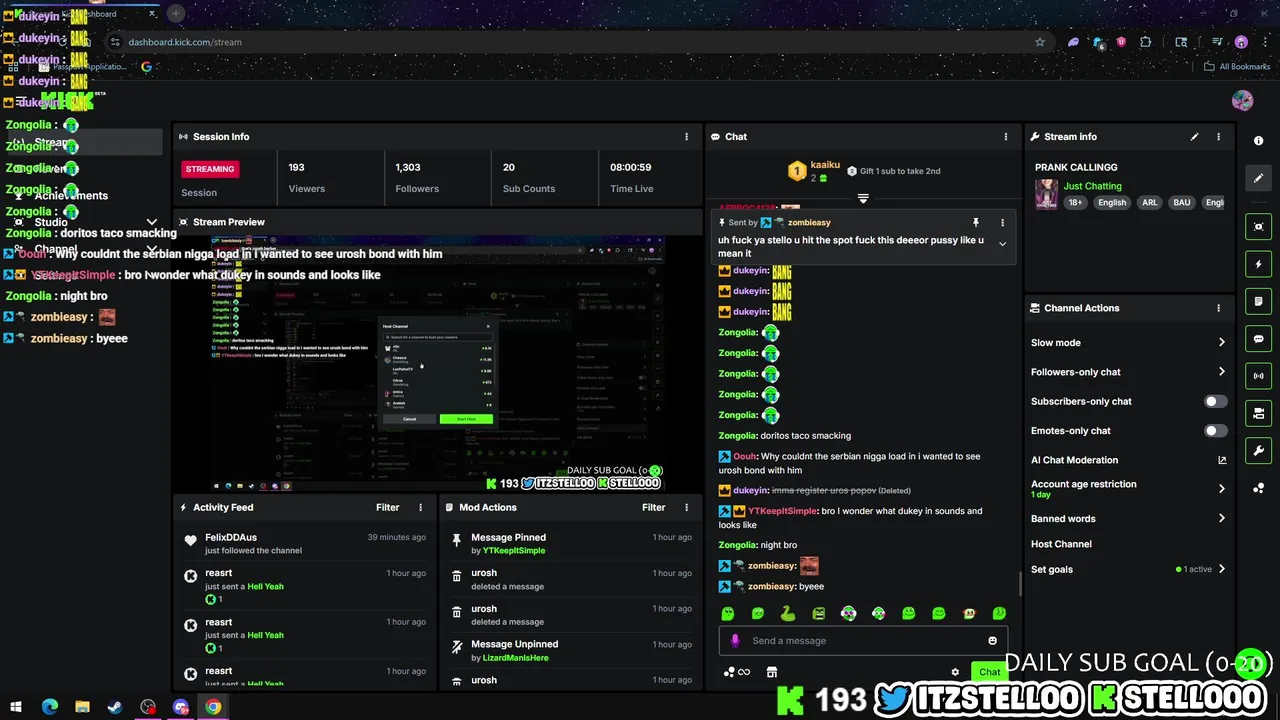The height and width of the screenshot is (720, 1280).
Task: Expand the pinned message chevron
Action: tap(1002, 244)
